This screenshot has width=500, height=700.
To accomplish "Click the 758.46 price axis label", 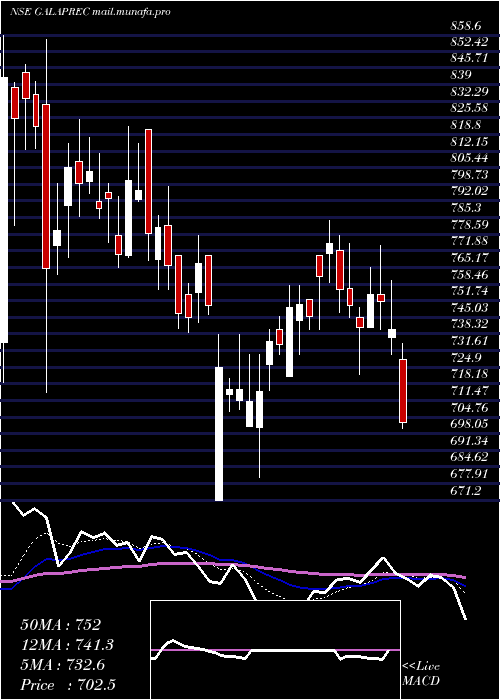I will pyautogui.click(x=470, y=275).
